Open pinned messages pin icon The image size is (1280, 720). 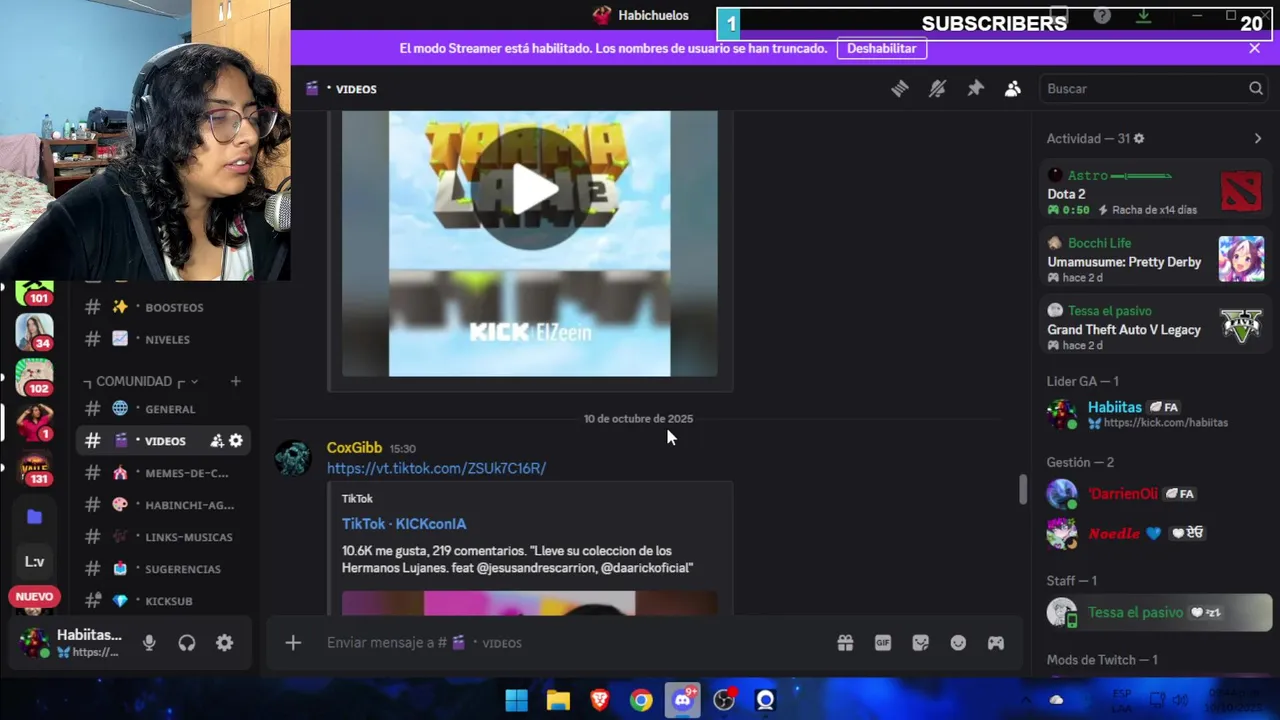975,89
